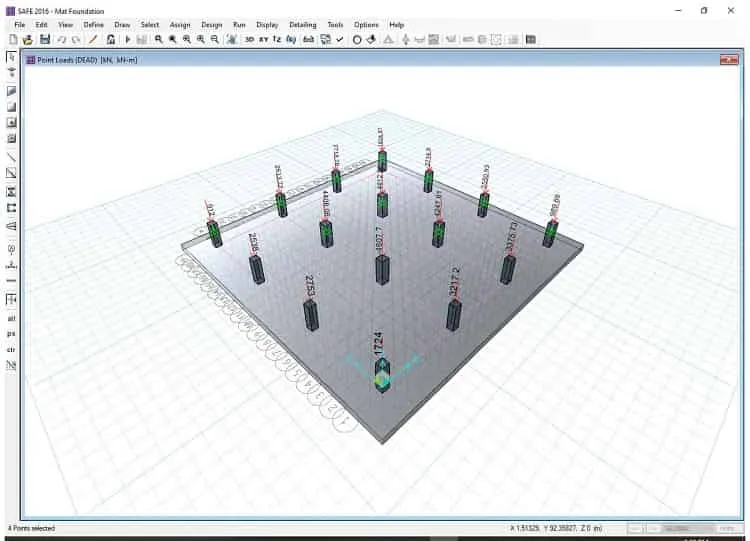Click the rubber band zoom magnifier icon

pos(158,39)
